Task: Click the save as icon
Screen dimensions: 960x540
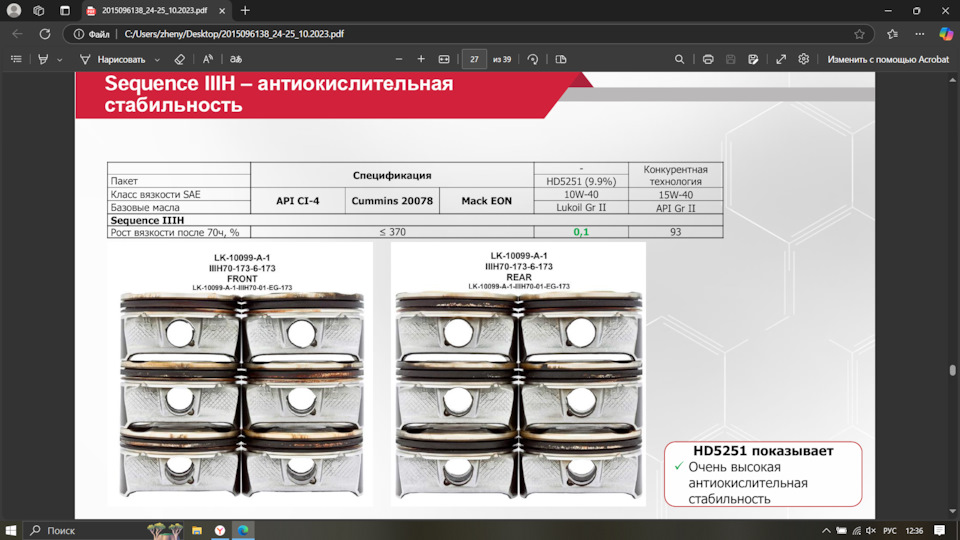Action: pos(753,59)
